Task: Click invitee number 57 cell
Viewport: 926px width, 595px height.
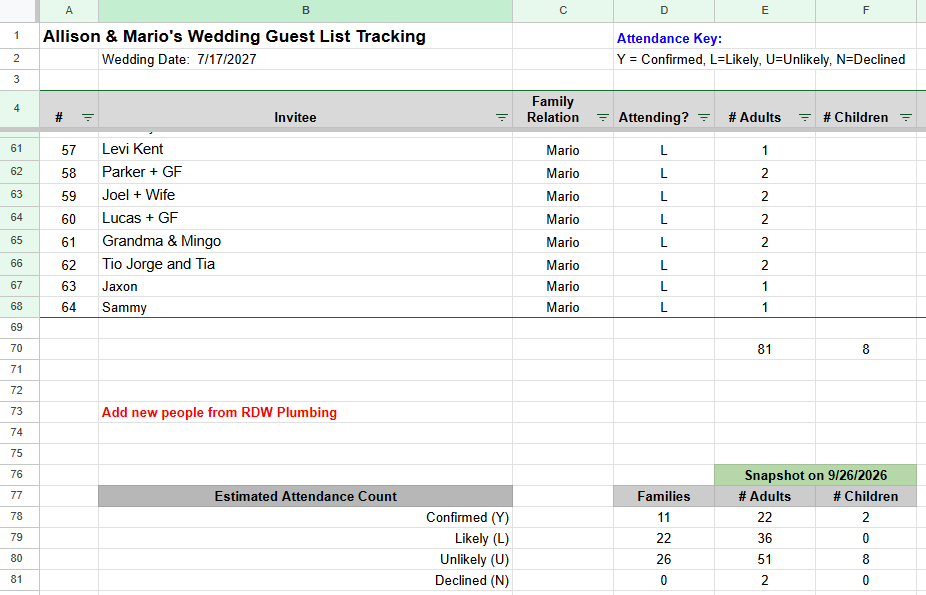Action: 69,150
